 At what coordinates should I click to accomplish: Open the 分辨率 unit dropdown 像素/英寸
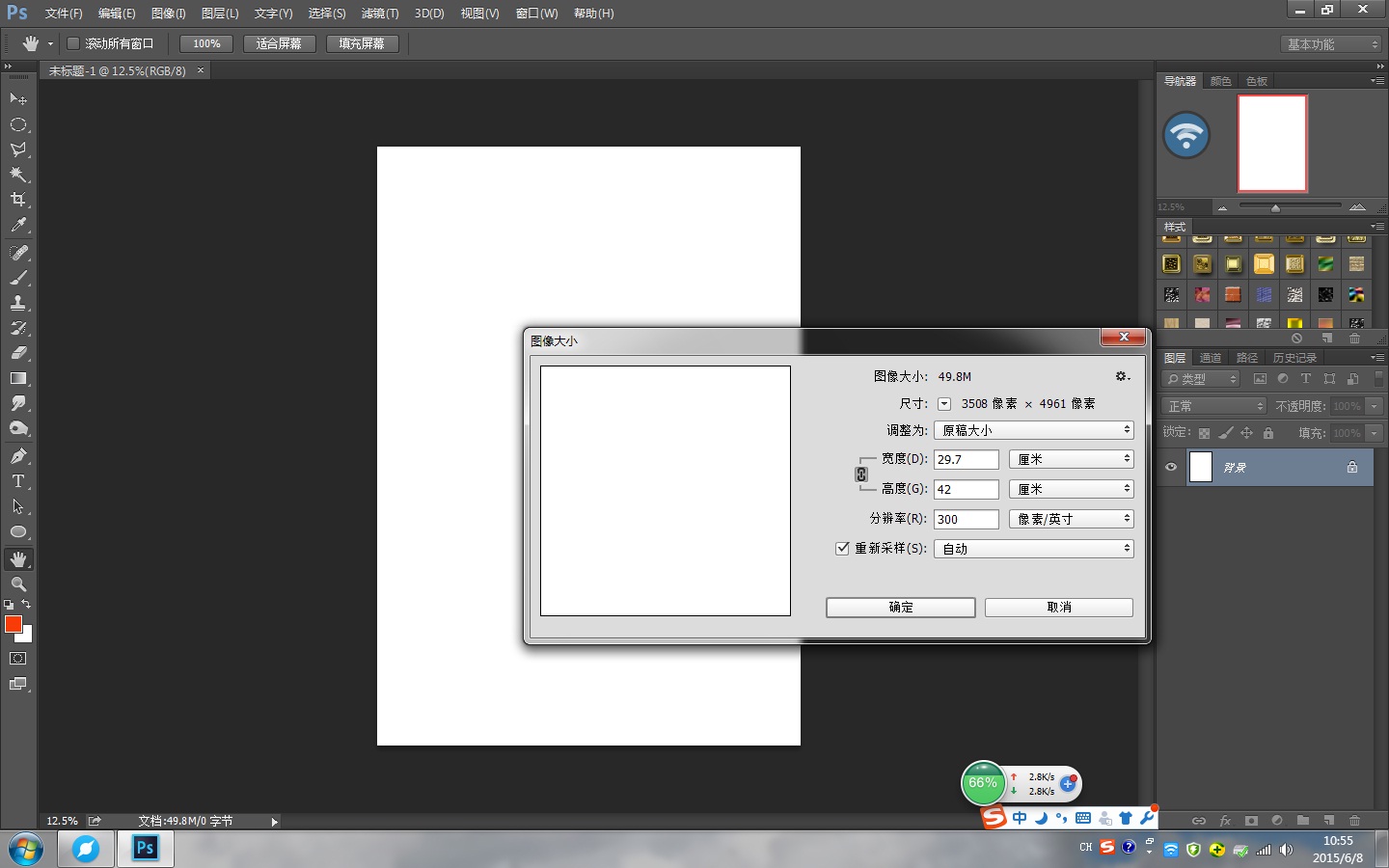coord(1071,519)
